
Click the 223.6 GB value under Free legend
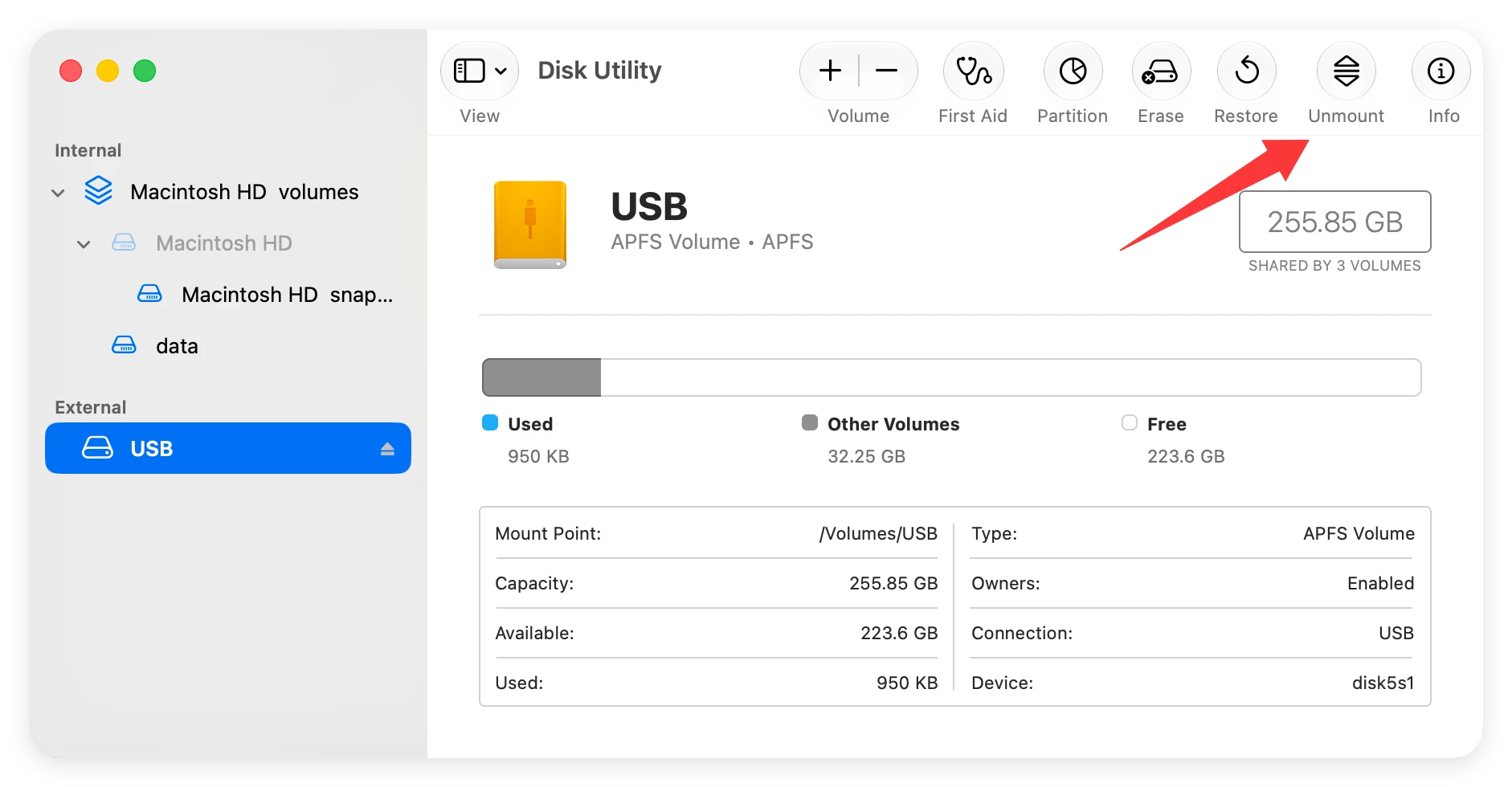pos(1186,456)
